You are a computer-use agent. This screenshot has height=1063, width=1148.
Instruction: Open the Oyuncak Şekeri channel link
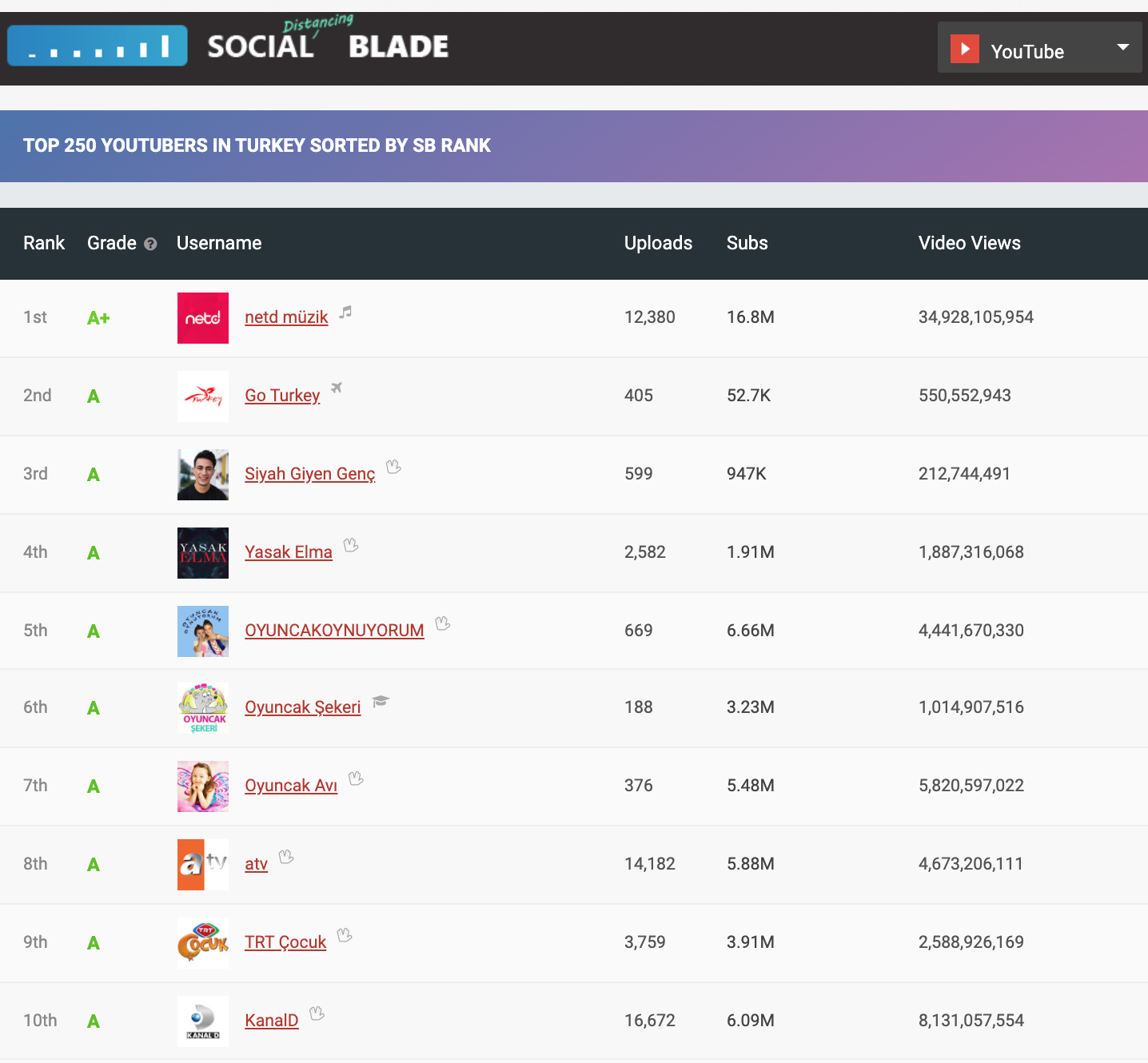303,707
